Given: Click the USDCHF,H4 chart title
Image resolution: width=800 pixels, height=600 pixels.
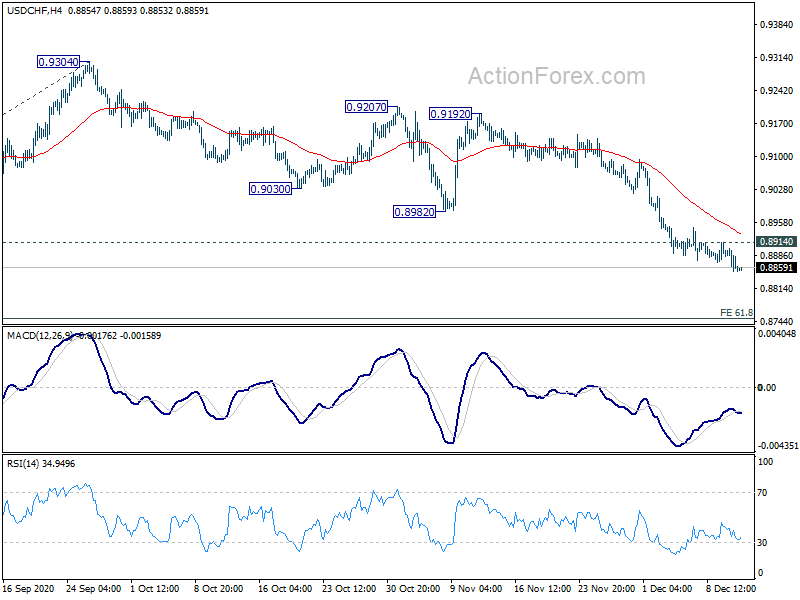Looking at the screenshot, I should (x=35, y=10).
